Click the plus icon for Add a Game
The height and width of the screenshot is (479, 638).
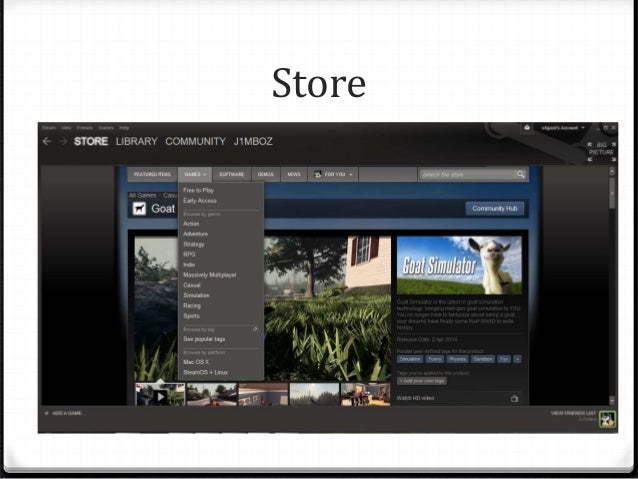point(46,413)
